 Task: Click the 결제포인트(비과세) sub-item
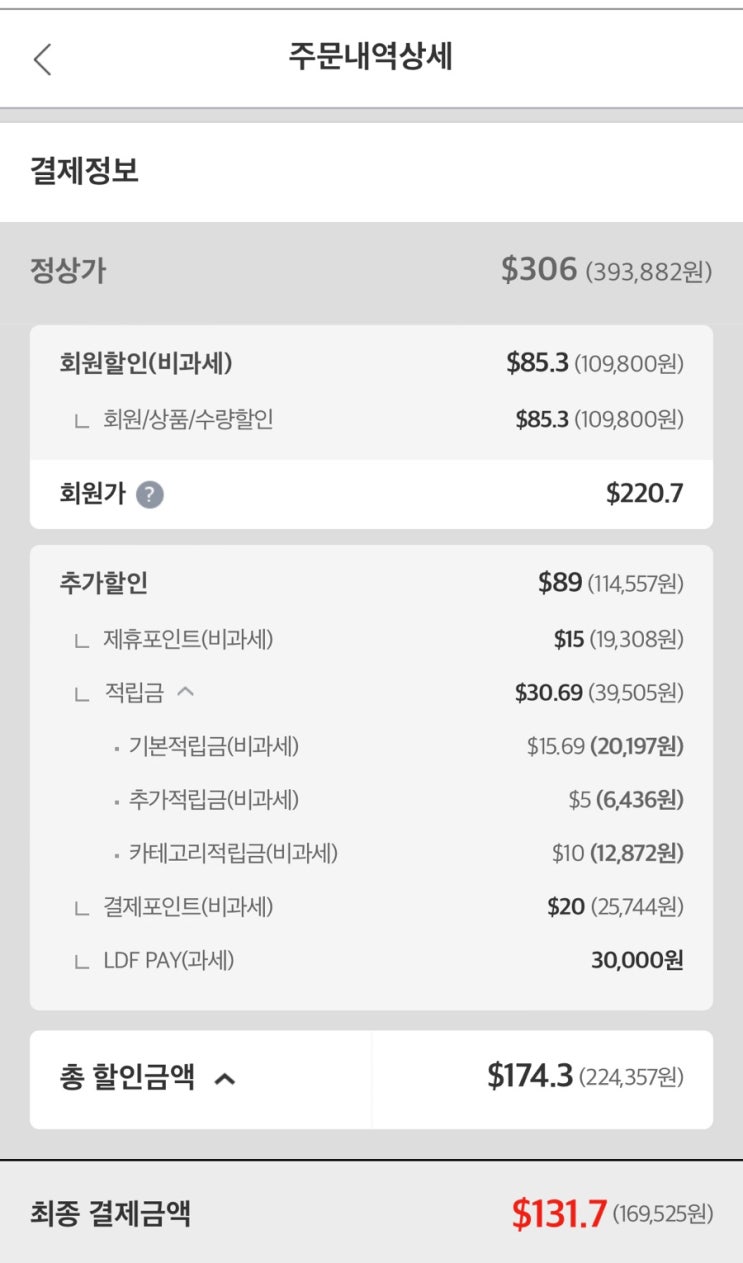pyautogui.click(x=188, y=907)
